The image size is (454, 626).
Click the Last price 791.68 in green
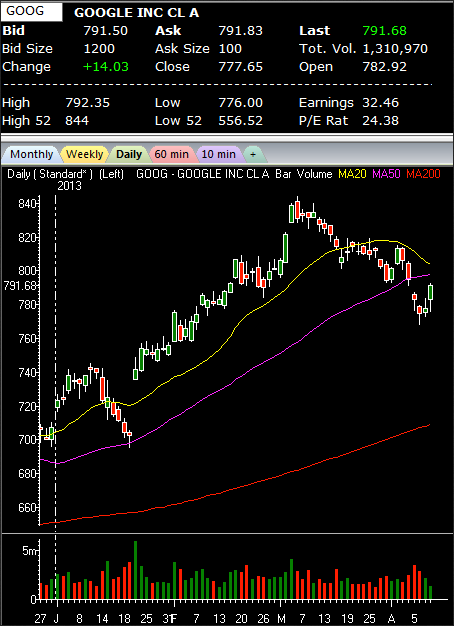pos(385,31)
